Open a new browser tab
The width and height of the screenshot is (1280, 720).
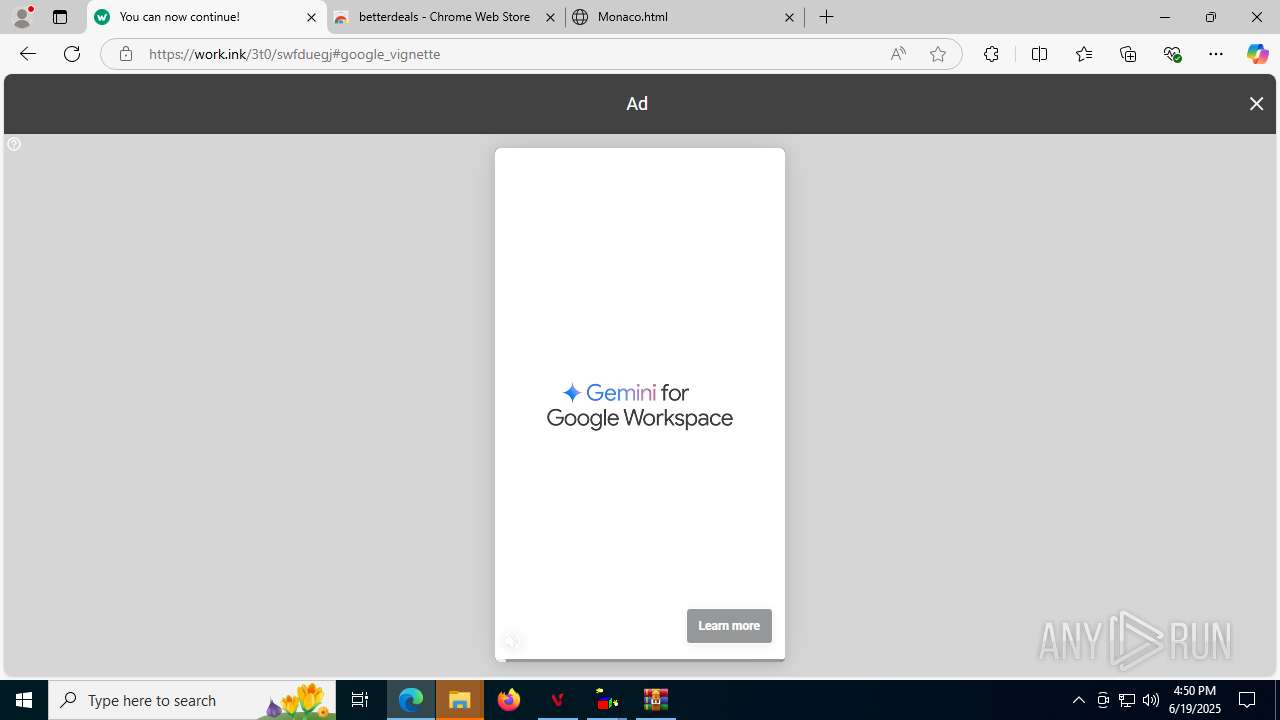click(826, 17)
